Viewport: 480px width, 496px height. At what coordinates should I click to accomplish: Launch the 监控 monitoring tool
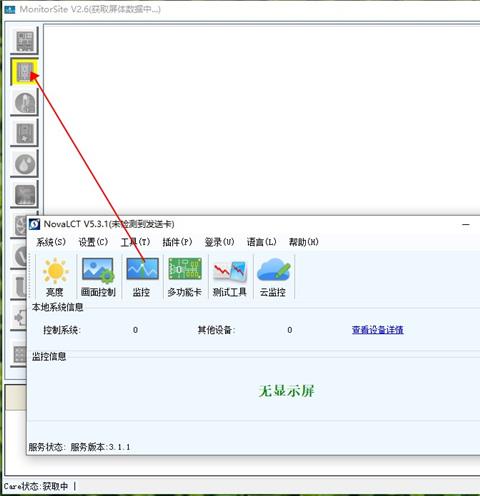click(142, 277)
